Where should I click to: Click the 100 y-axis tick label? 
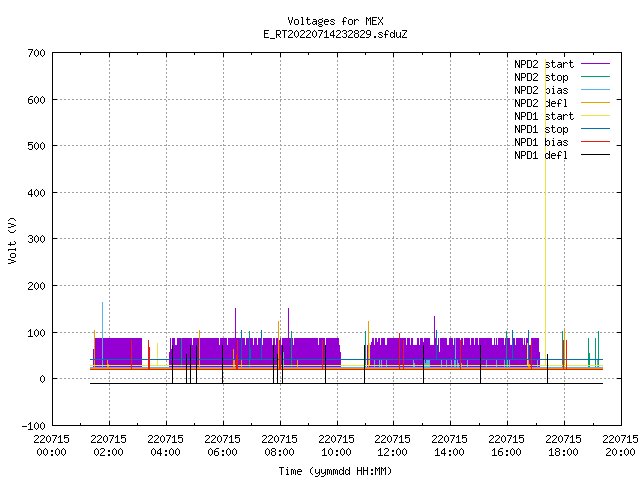(x=36, y=333)
